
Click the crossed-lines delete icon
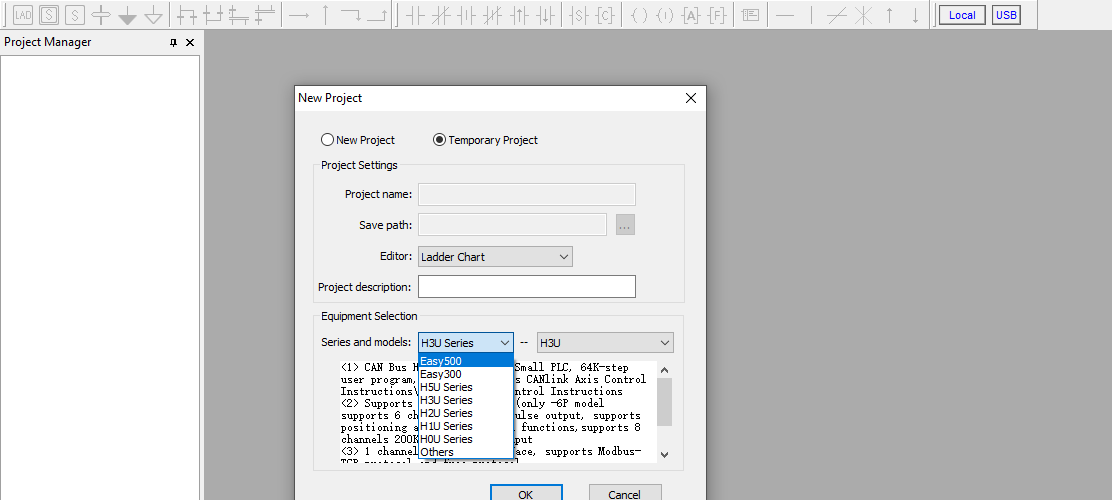point(863,15)
